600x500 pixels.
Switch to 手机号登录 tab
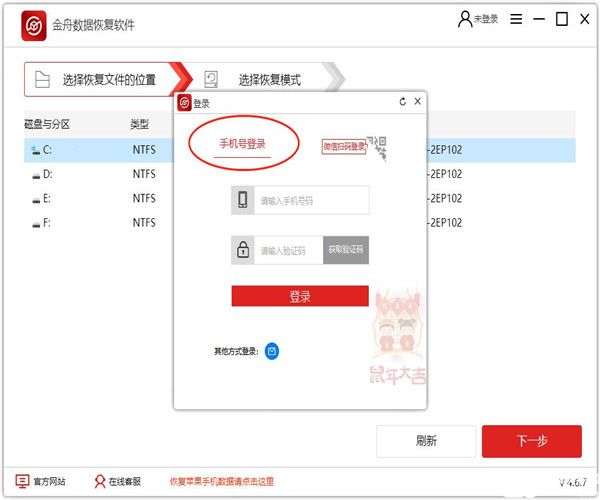coord(242,144)
